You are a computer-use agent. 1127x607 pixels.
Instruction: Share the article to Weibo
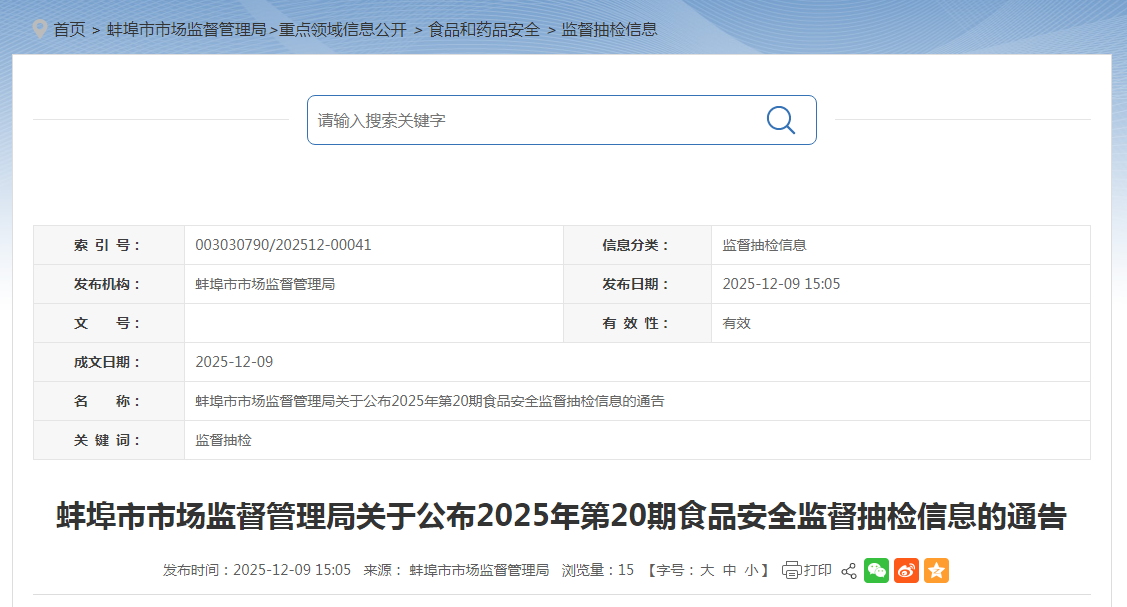tap(906, 570)
